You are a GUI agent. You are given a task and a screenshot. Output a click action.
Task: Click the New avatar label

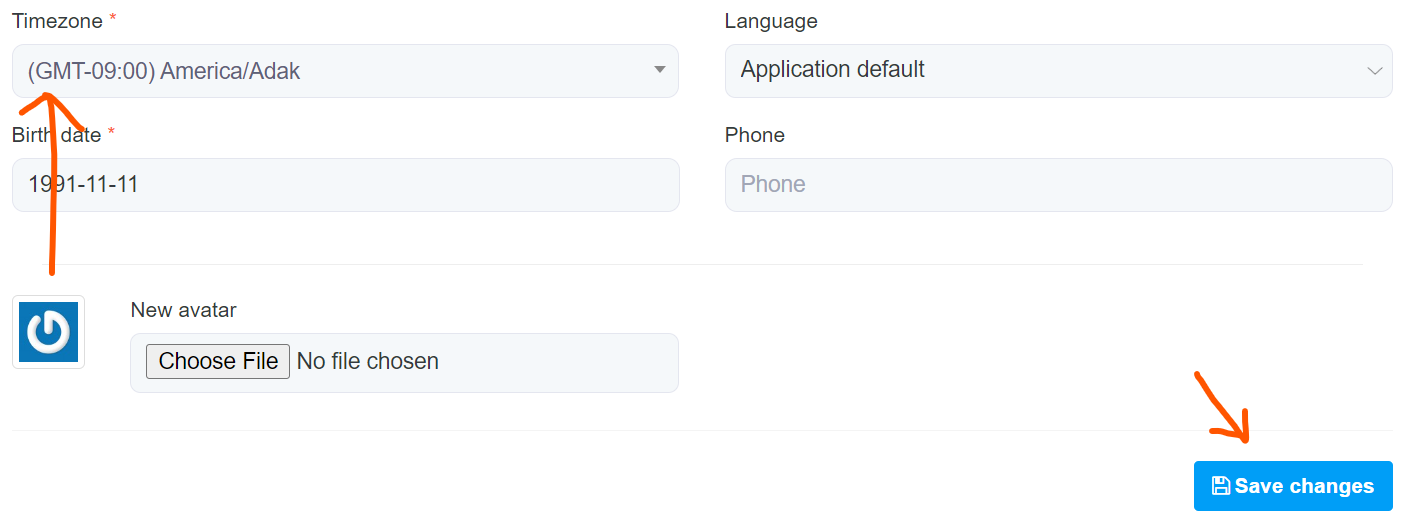pyautogui.click(x=183, y=310)
